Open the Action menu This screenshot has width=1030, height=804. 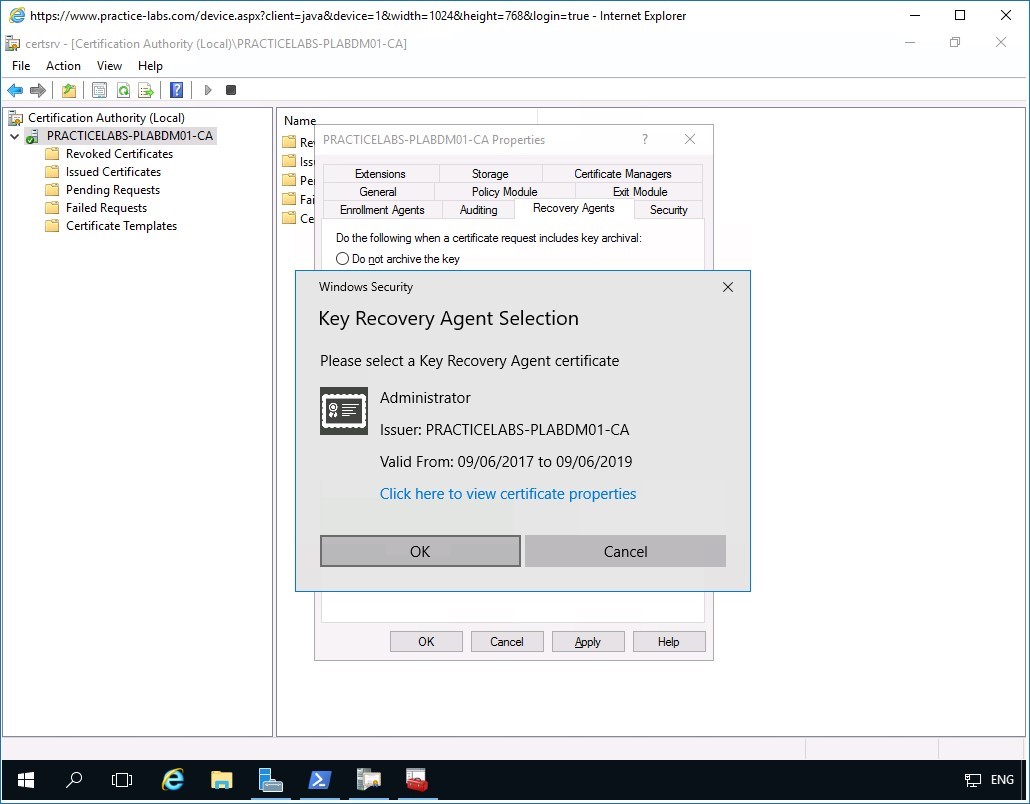click(x=63, y=66)
